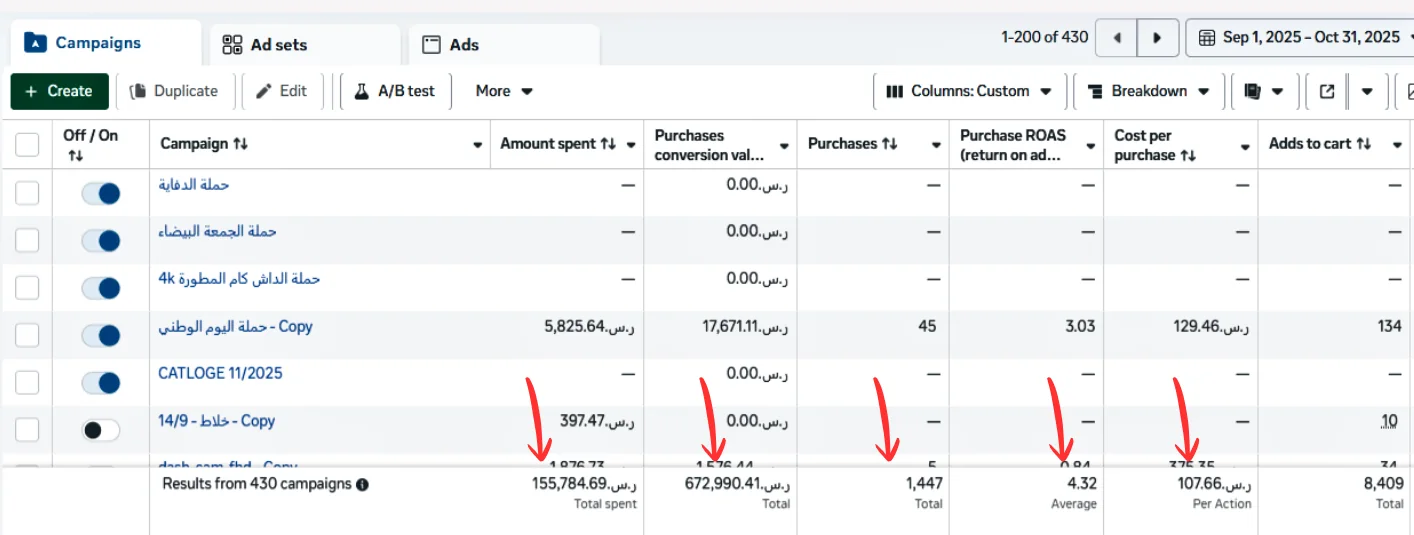Click the green Create button
Viewport: 1414px width, 535px height.
59,91
